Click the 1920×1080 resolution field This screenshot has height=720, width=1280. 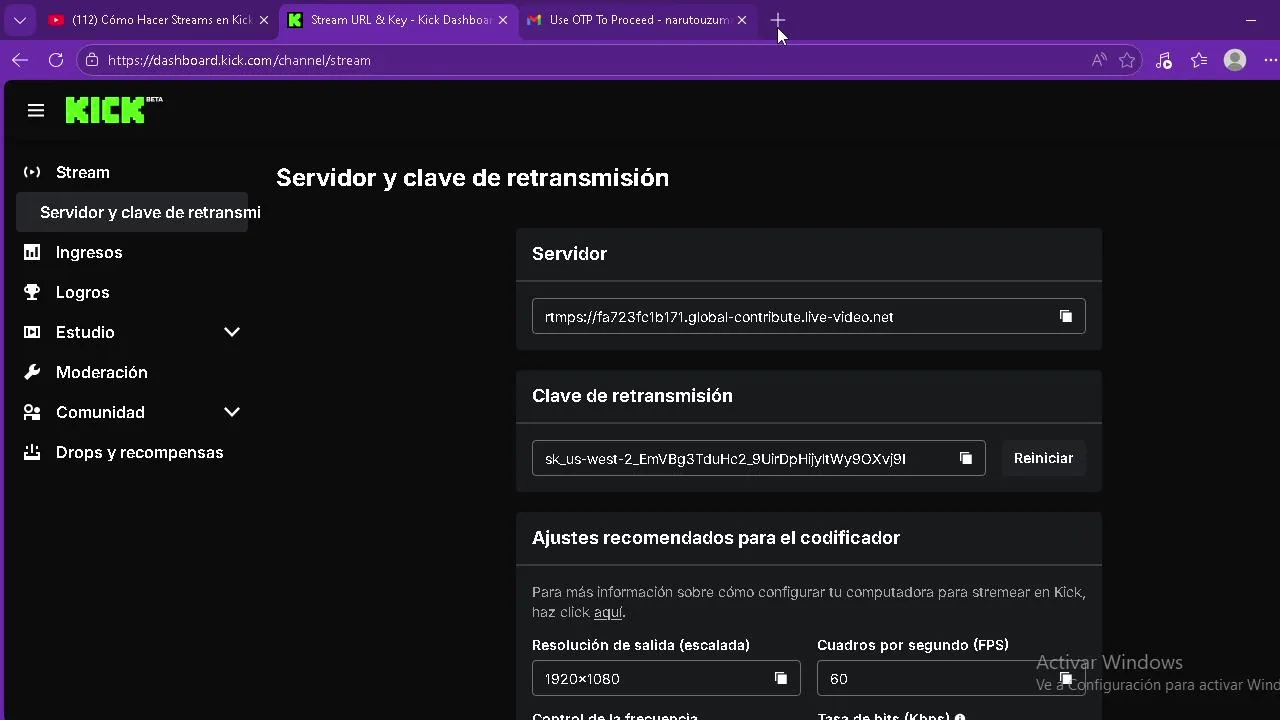pyautogui.click(x=666, y=679)
